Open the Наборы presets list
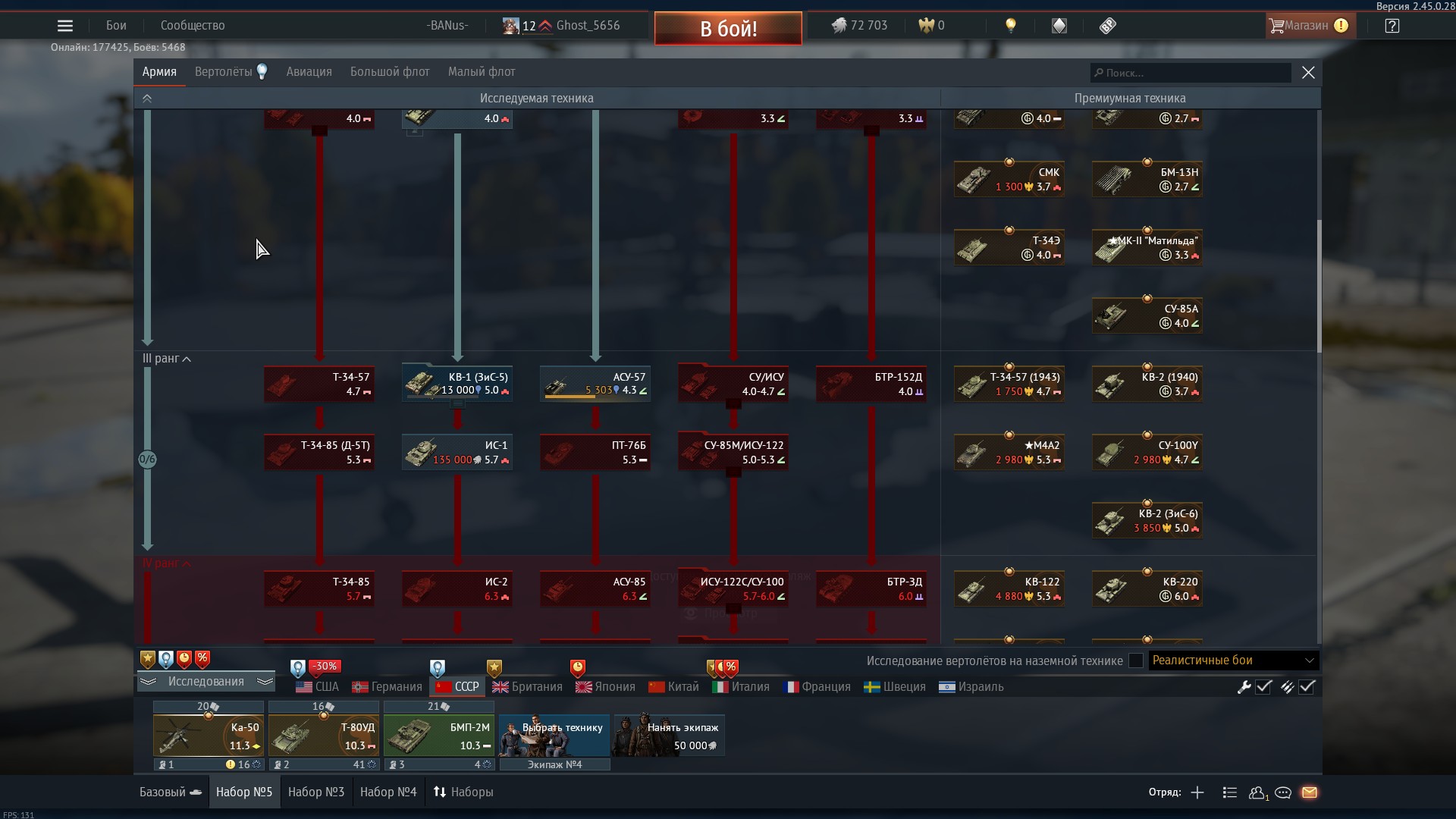Image resolution: width=1456 pixels, height=819 pixels. click(463, 792)
